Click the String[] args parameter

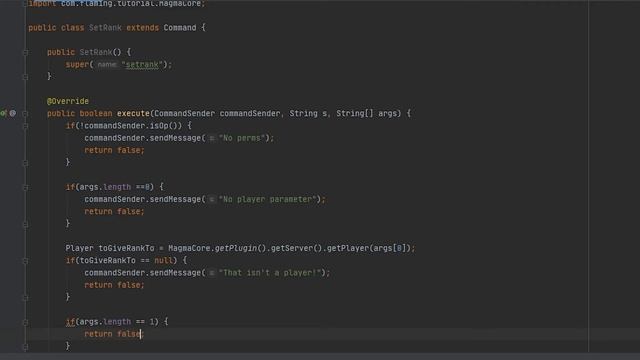(x=368, y=113)
